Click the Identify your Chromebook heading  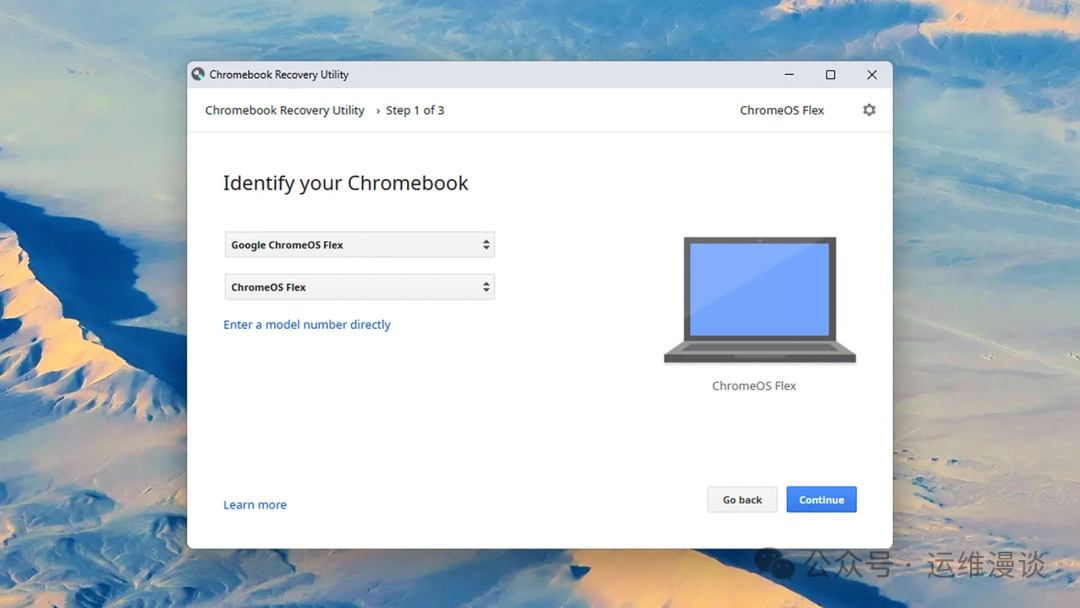point(346,183)
